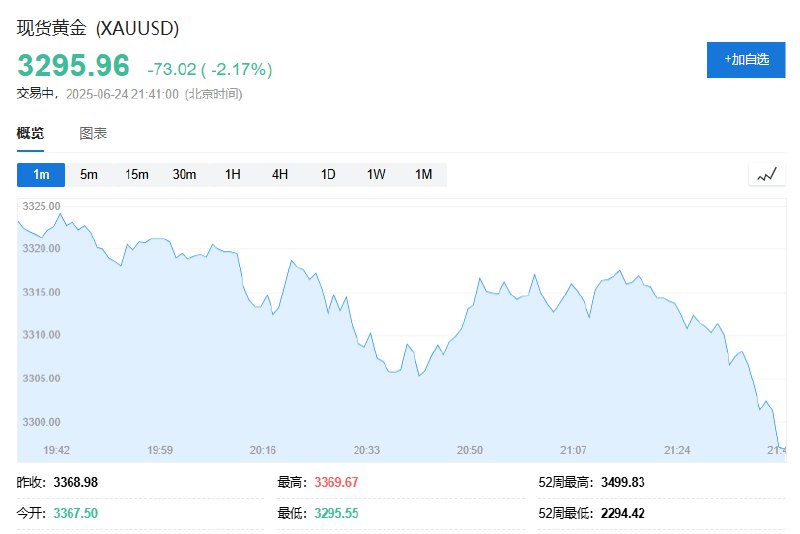Viewport: 800px width, 534px height.
Task: Click the 最低 value 3295.55
Action: (336, 513)
